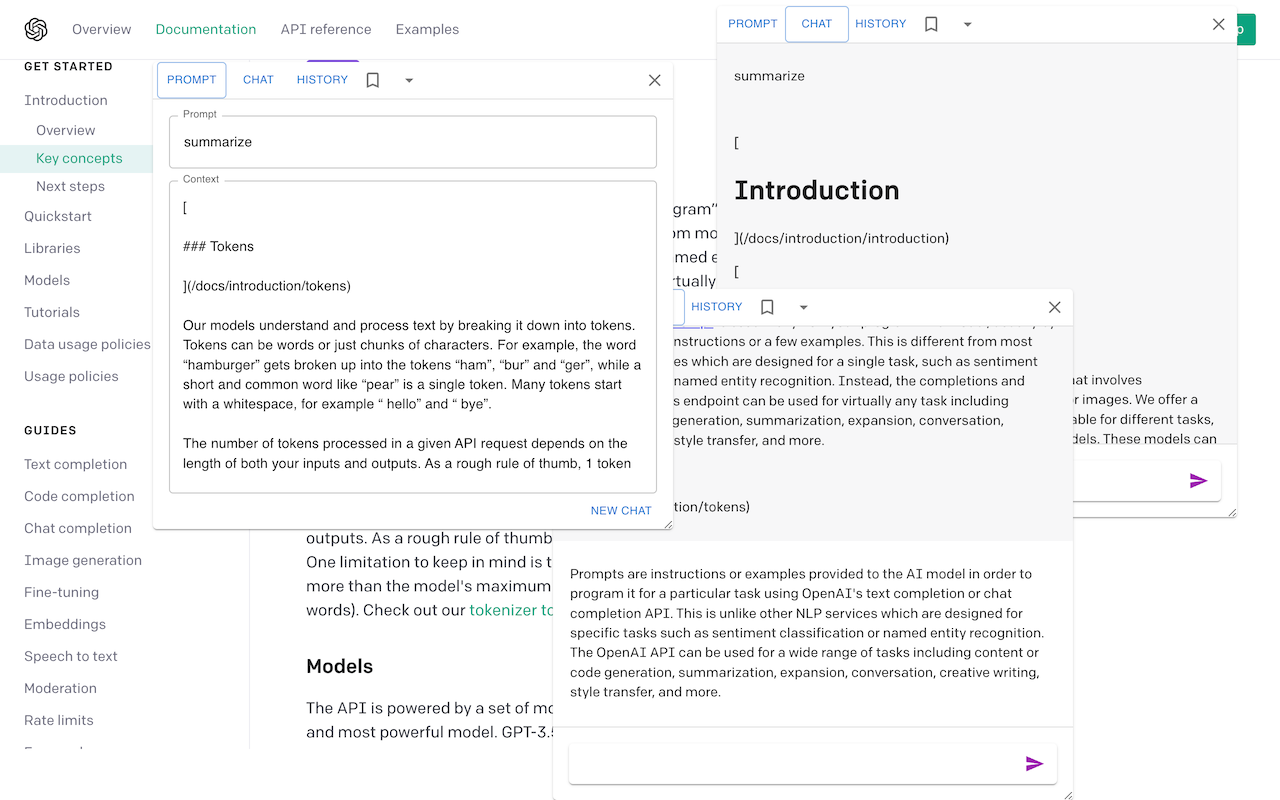Click resize handle at bottom chat panel corner
The width and height of the screenshot is (1280, 800).
(1066, 794)
